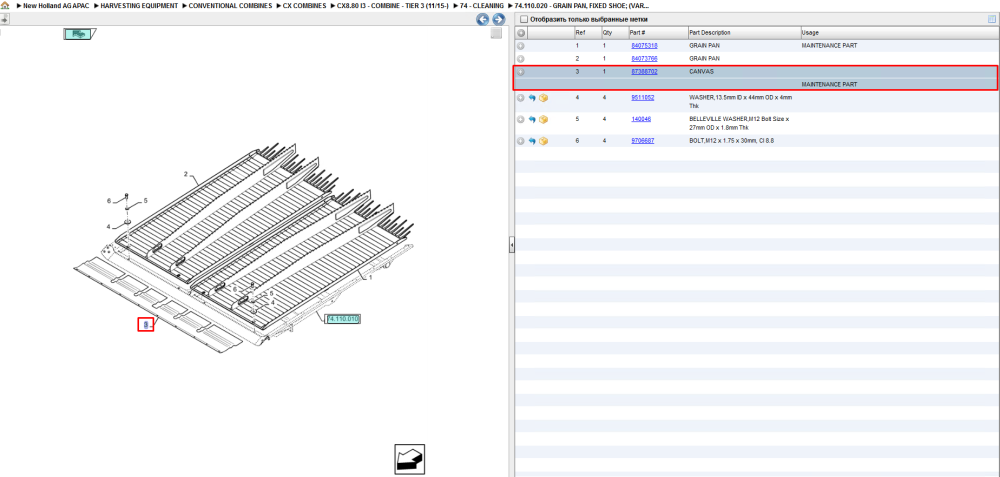Add BOLT M12 using its plus icon

click(x=520, y=141)
